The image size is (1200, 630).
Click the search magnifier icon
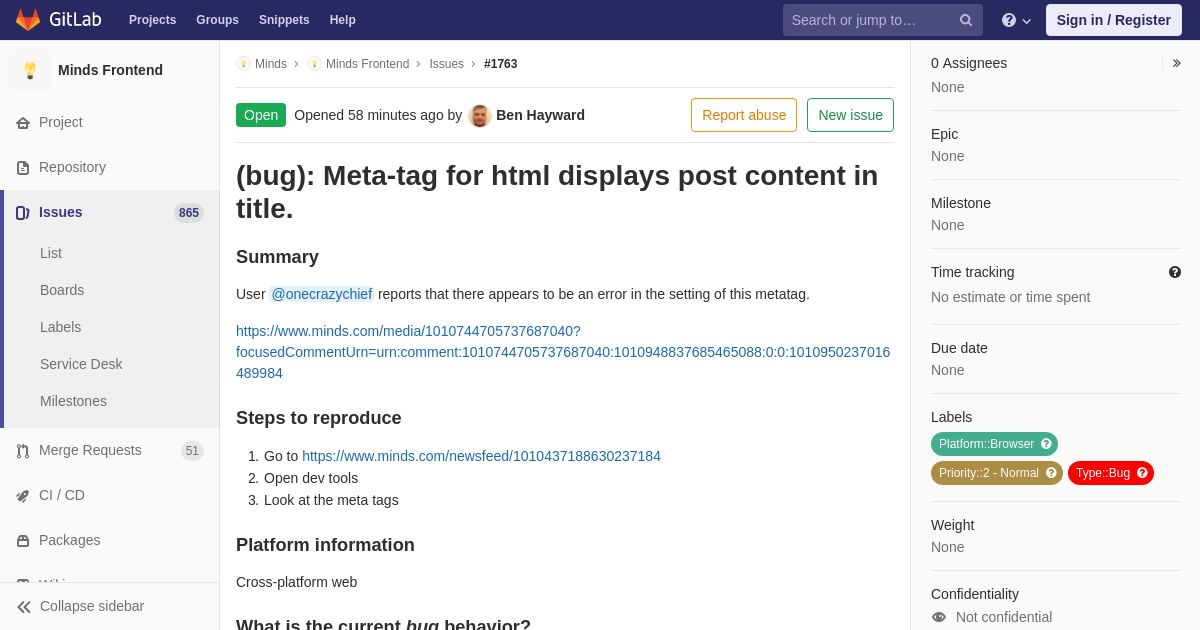pos(966,20)
